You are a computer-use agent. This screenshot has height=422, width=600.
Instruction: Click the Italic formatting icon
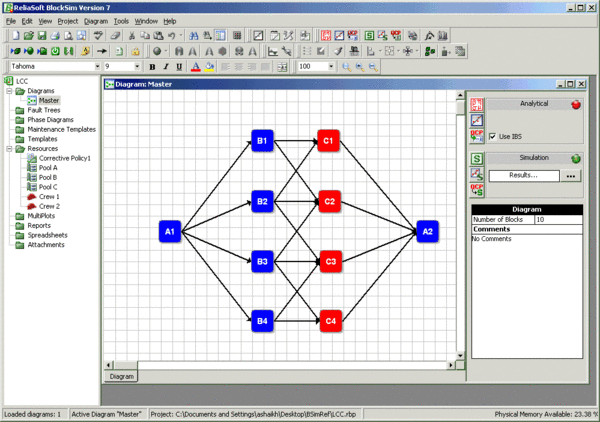[167, 67]
